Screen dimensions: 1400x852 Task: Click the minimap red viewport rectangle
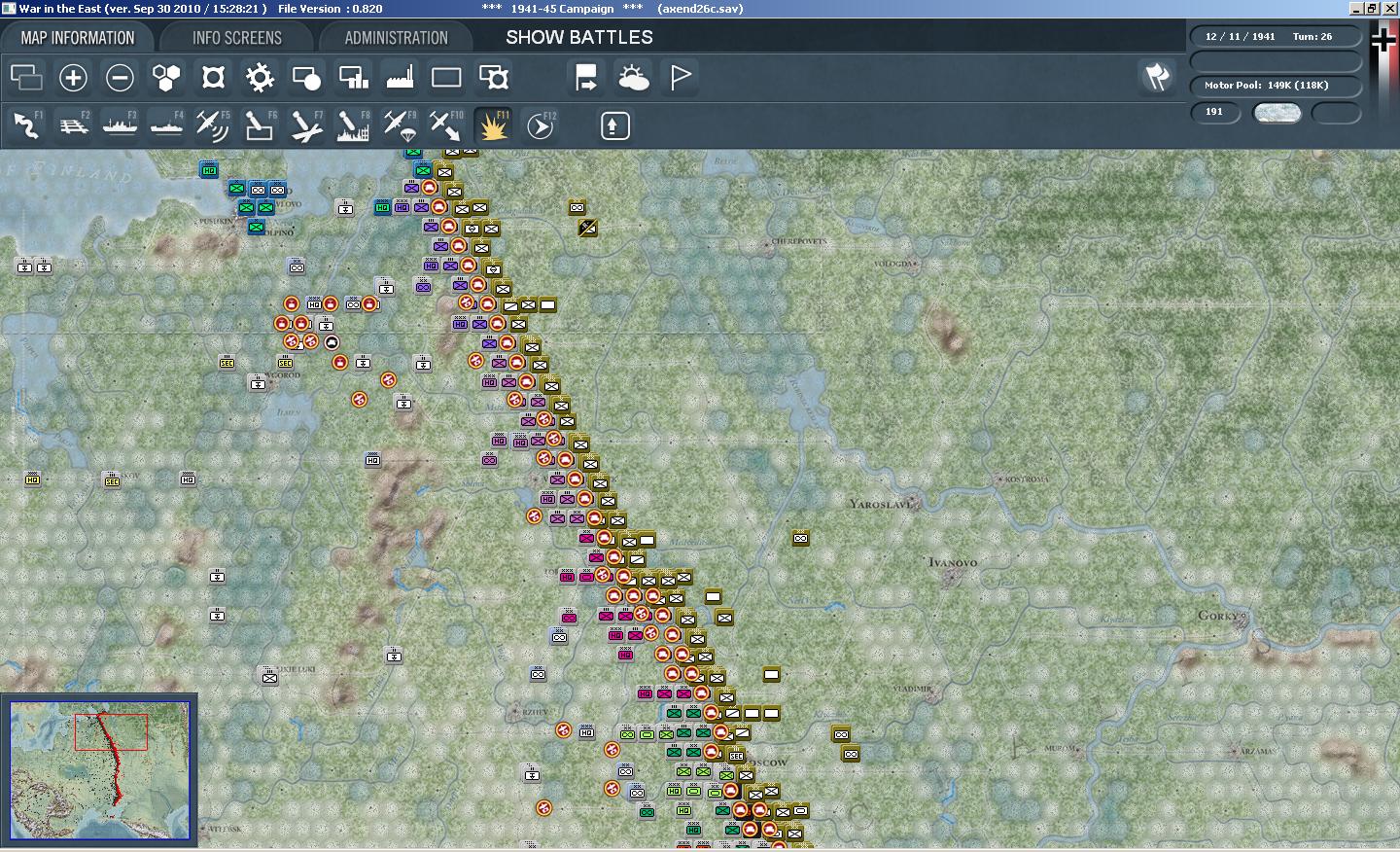pyautogui.click(x=111, y=731)
